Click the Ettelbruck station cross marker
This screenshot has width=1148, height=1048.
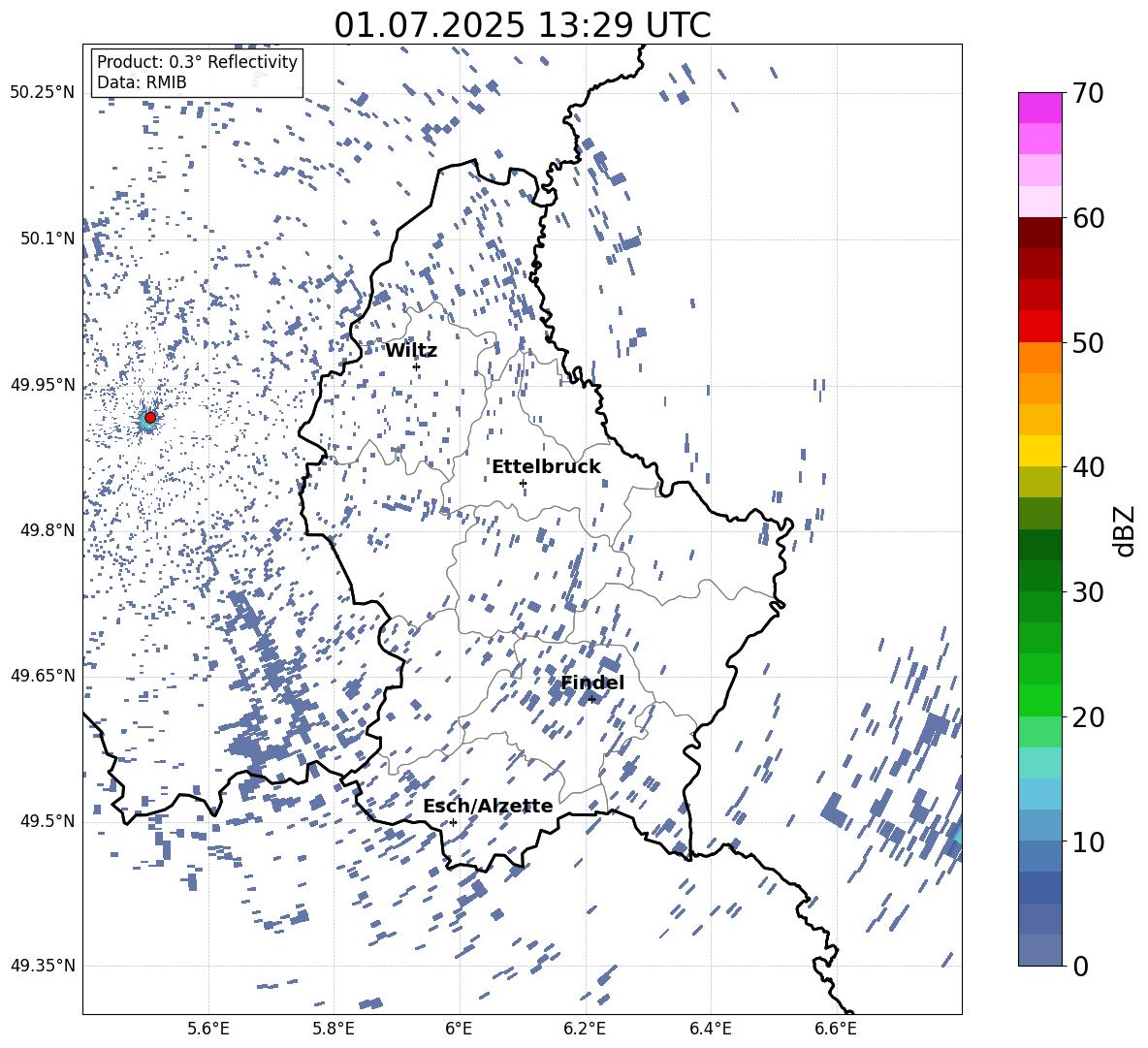coord(523,483)
